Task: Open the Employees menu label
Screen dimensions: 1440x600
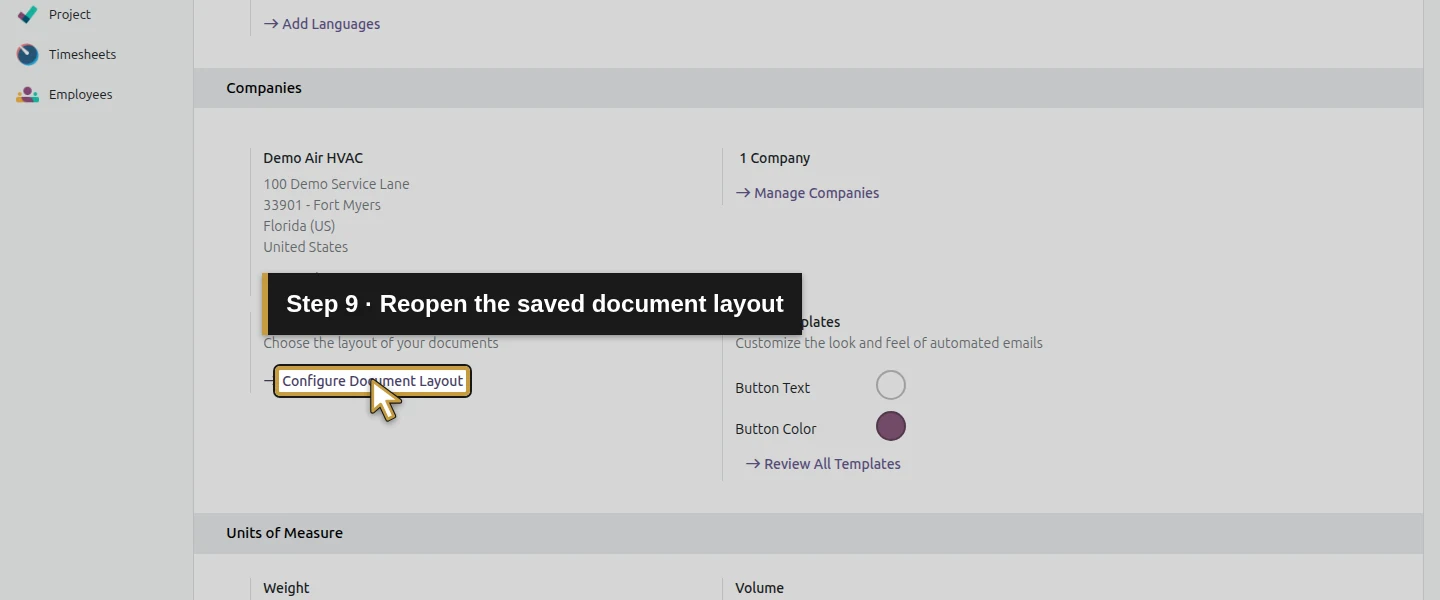Action: (x=80, y=94)
